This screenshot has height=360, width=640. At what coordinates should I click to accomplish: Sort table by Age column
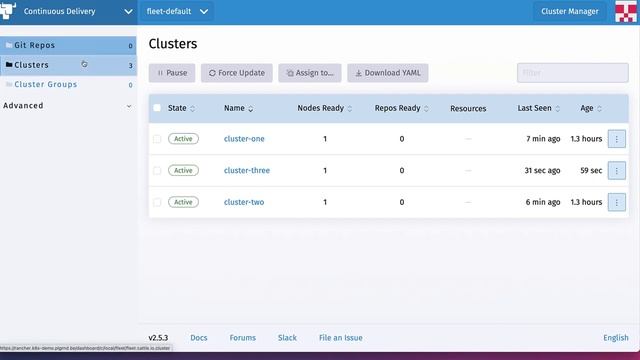(x=591, y=108)
